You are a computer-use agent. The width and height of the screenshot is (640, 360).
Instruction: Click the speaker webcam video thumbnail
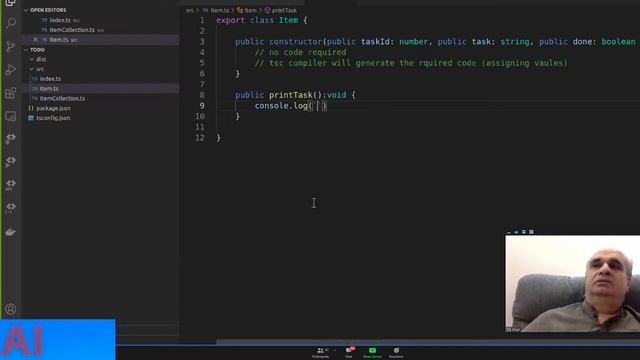[x=573, y=283]
